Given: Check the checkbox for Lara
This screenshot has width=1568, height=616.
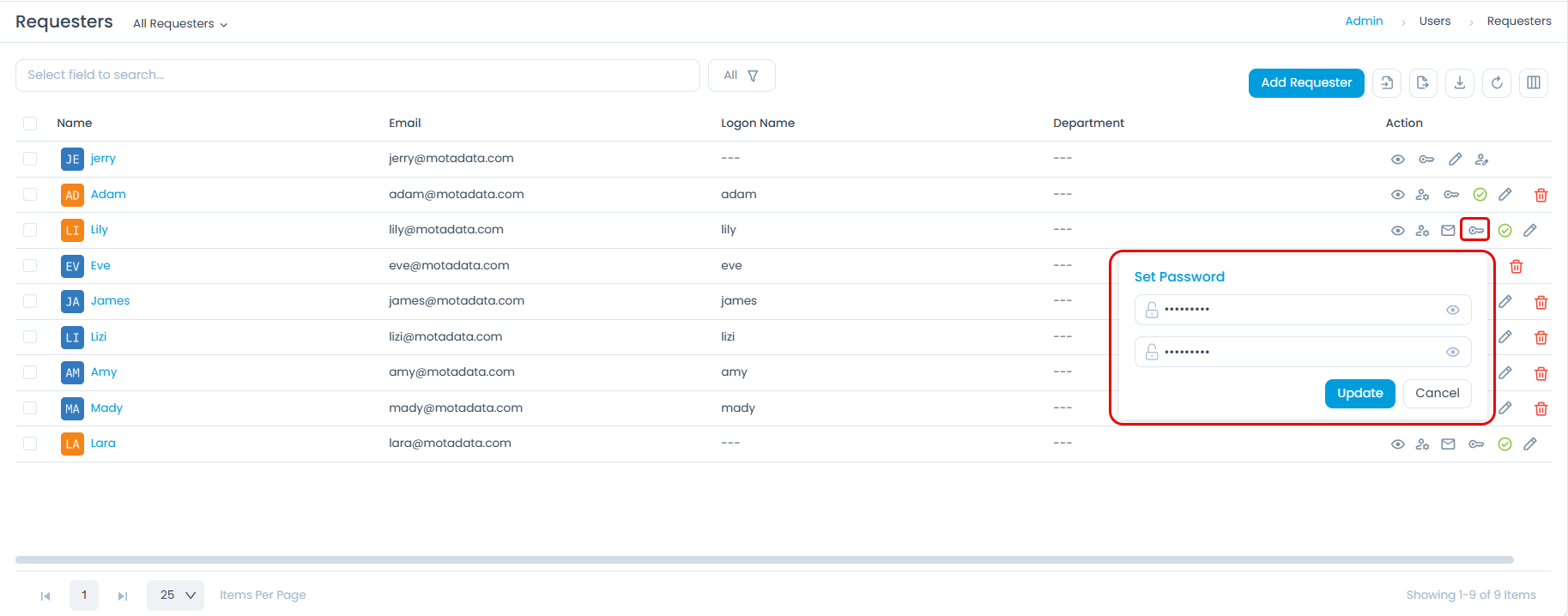Looking at the screenshot, I should coord(30,444).
